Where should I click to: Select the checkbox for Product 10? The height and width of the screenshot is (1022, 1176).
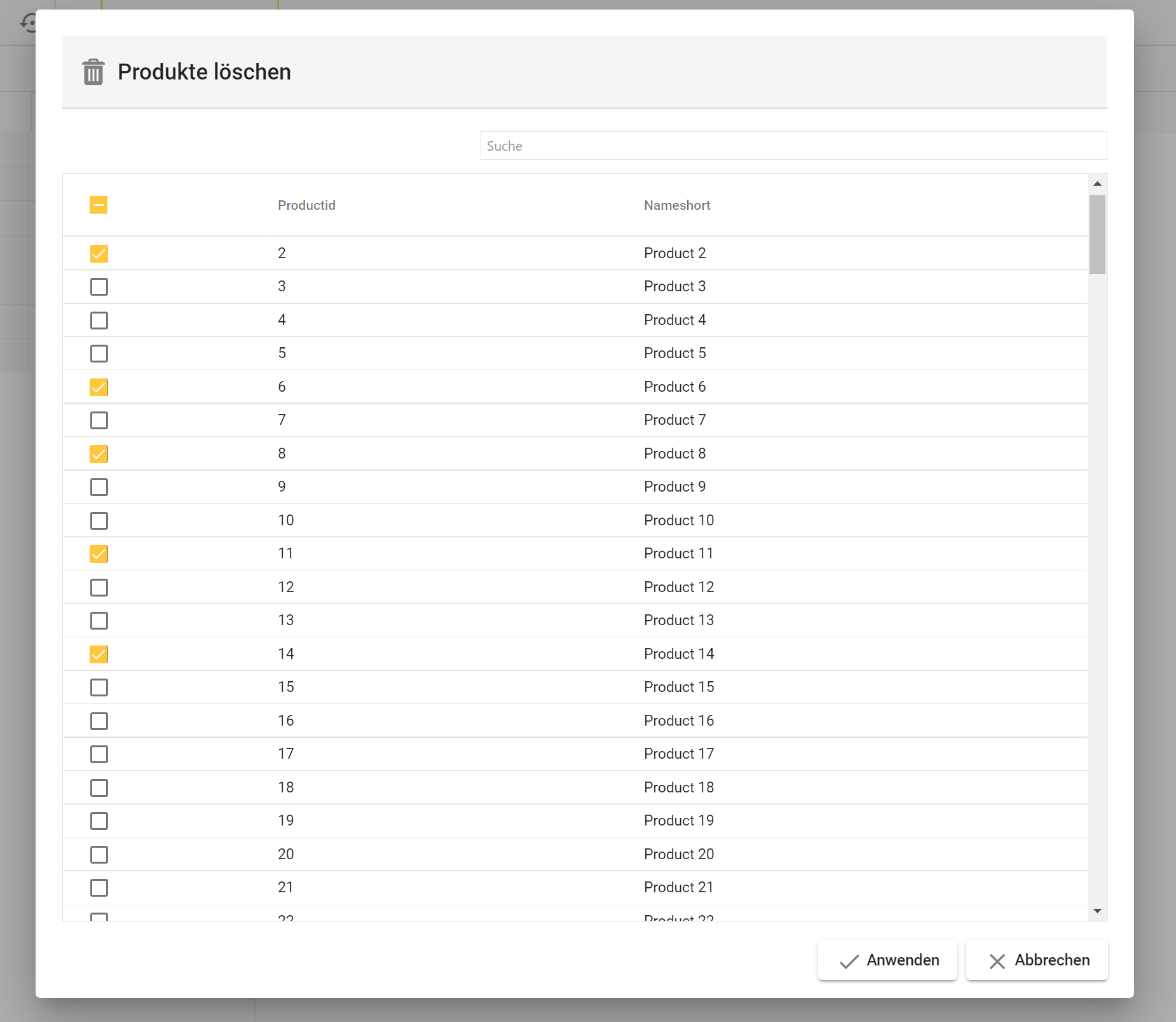pyautogui.click(x=99, y=521)
